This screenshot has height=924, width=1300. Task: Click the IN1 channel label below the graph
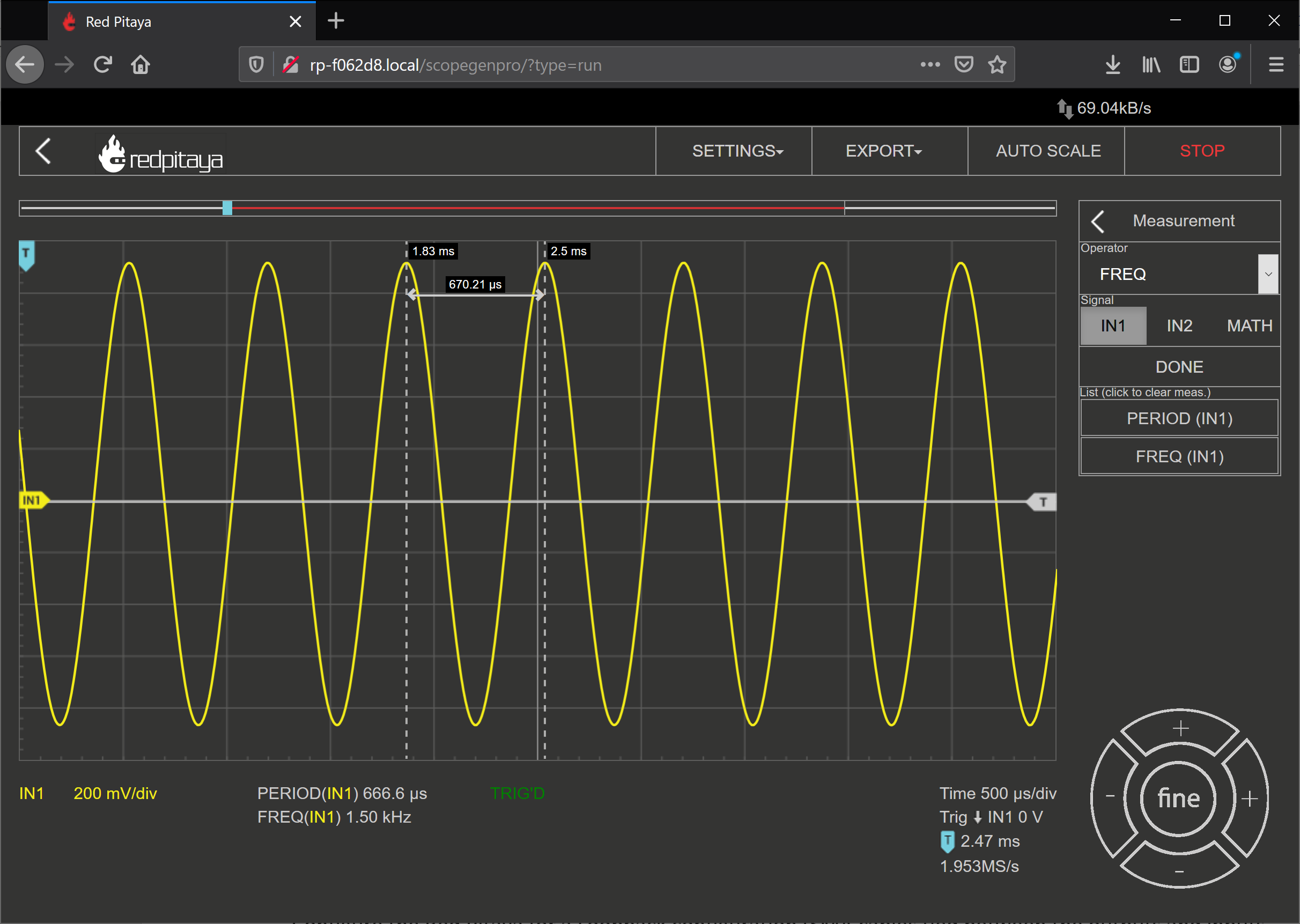tap(31, 793)
